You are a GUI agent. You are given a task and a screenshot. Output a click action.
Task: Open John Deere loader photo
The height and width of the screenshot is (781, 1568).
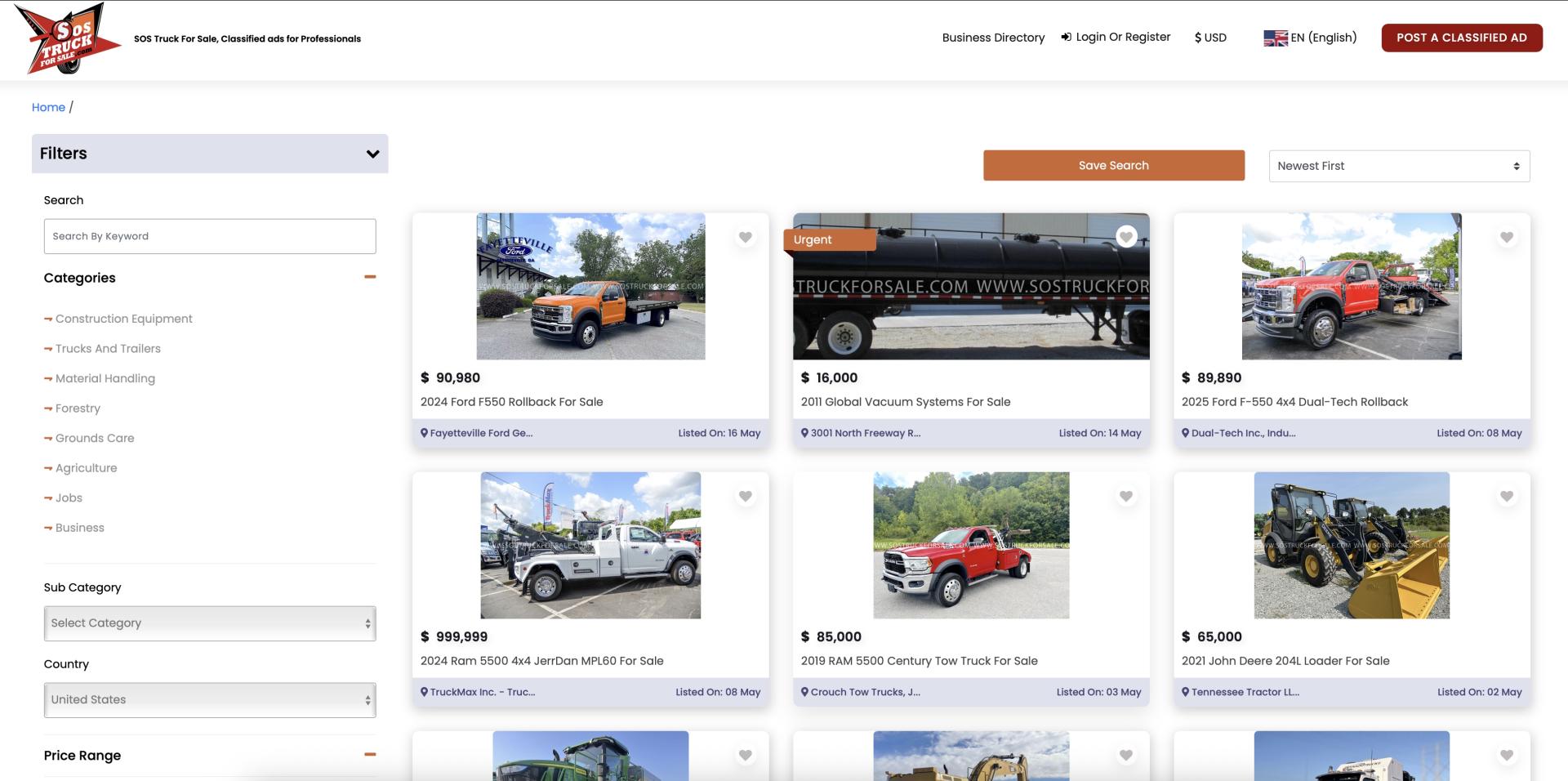tap(1352, 545)
